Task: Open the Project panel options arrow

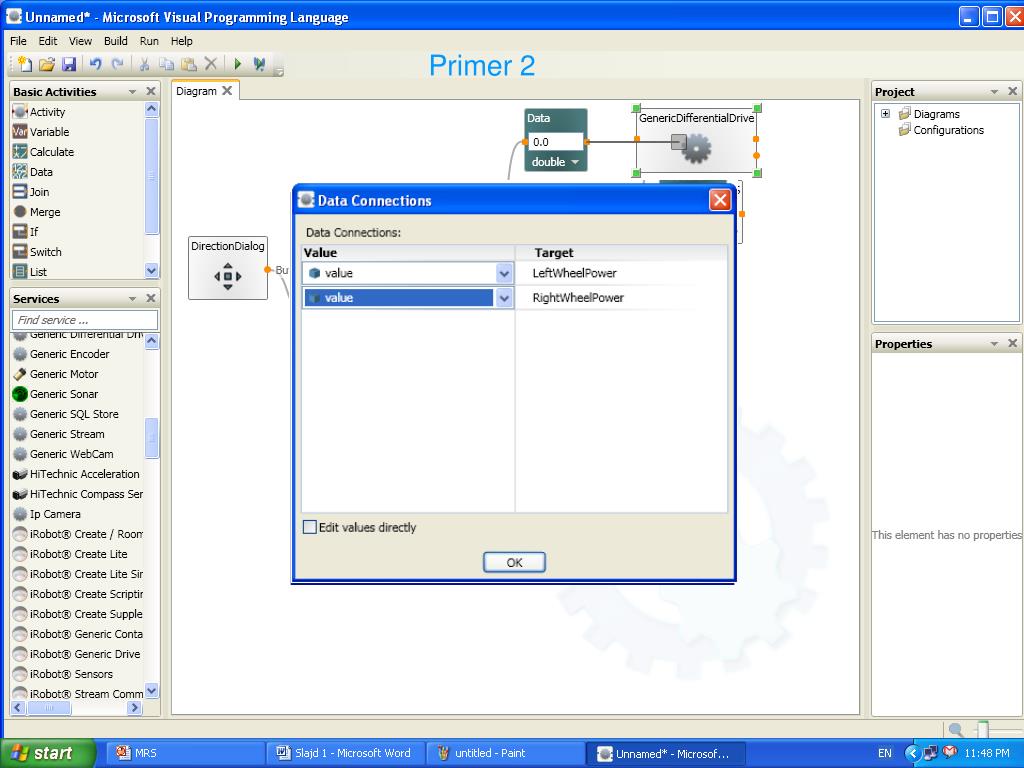Action: (x=995, y=91)
